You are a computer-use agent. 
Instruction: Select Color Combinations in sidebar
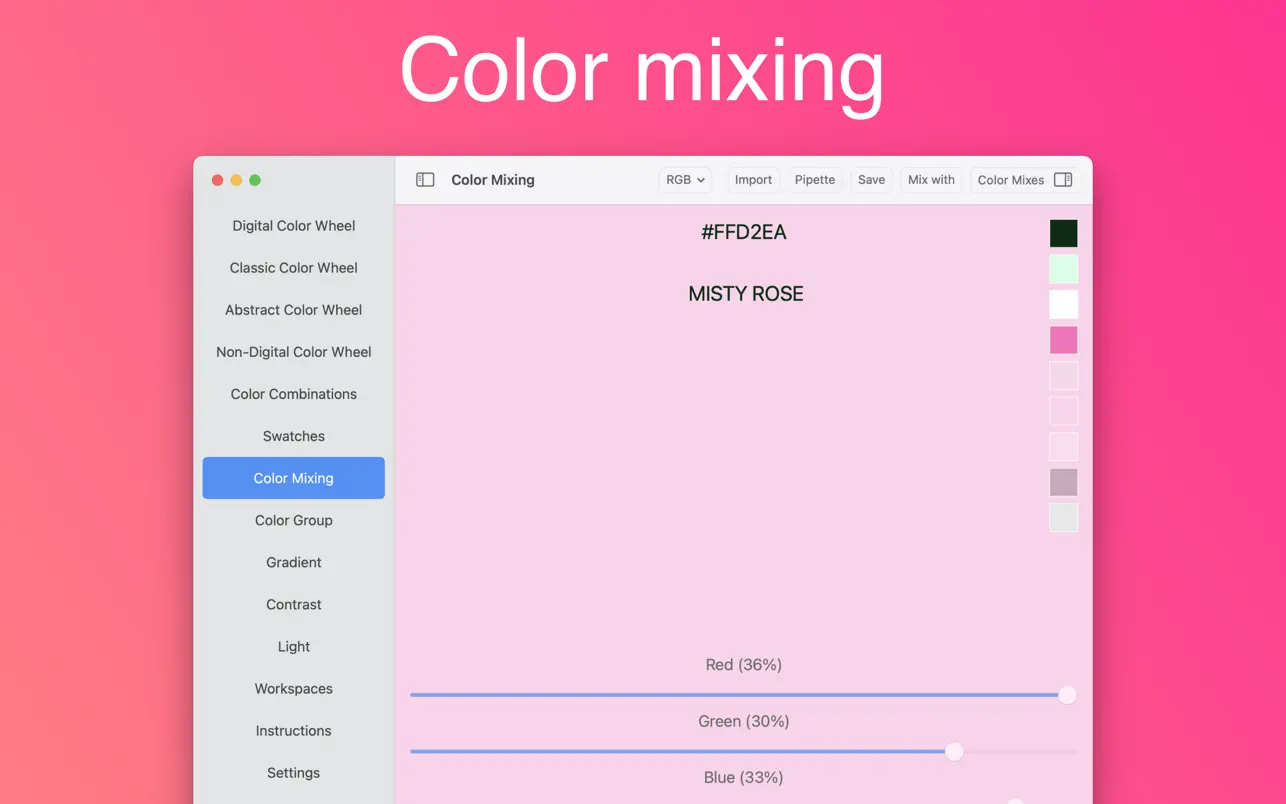[293, 394]
